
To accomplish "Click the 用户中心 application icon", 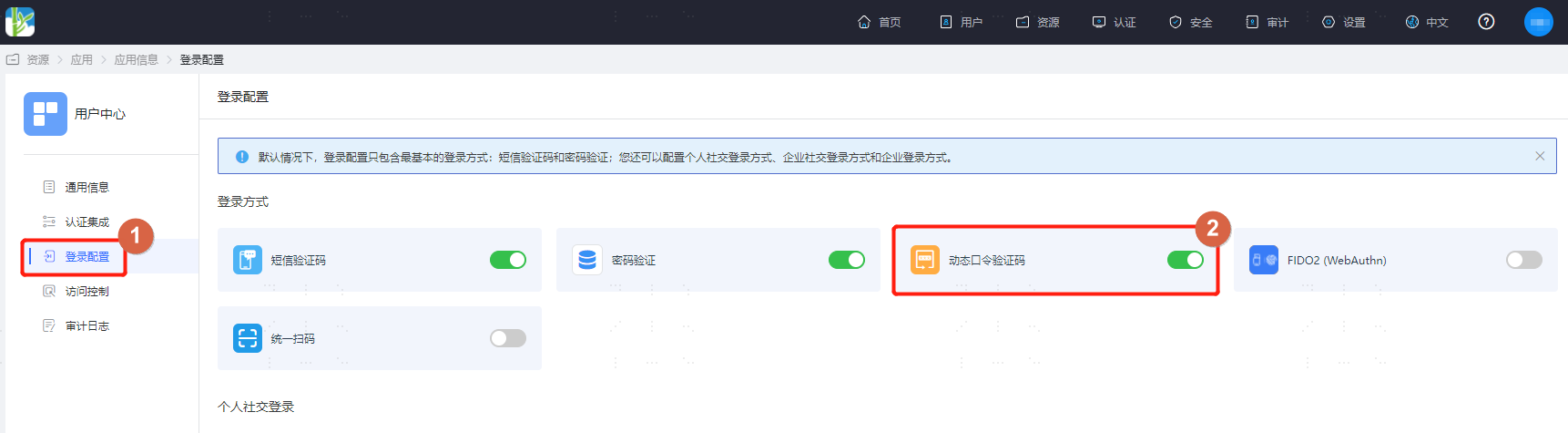I will [46, 114].
